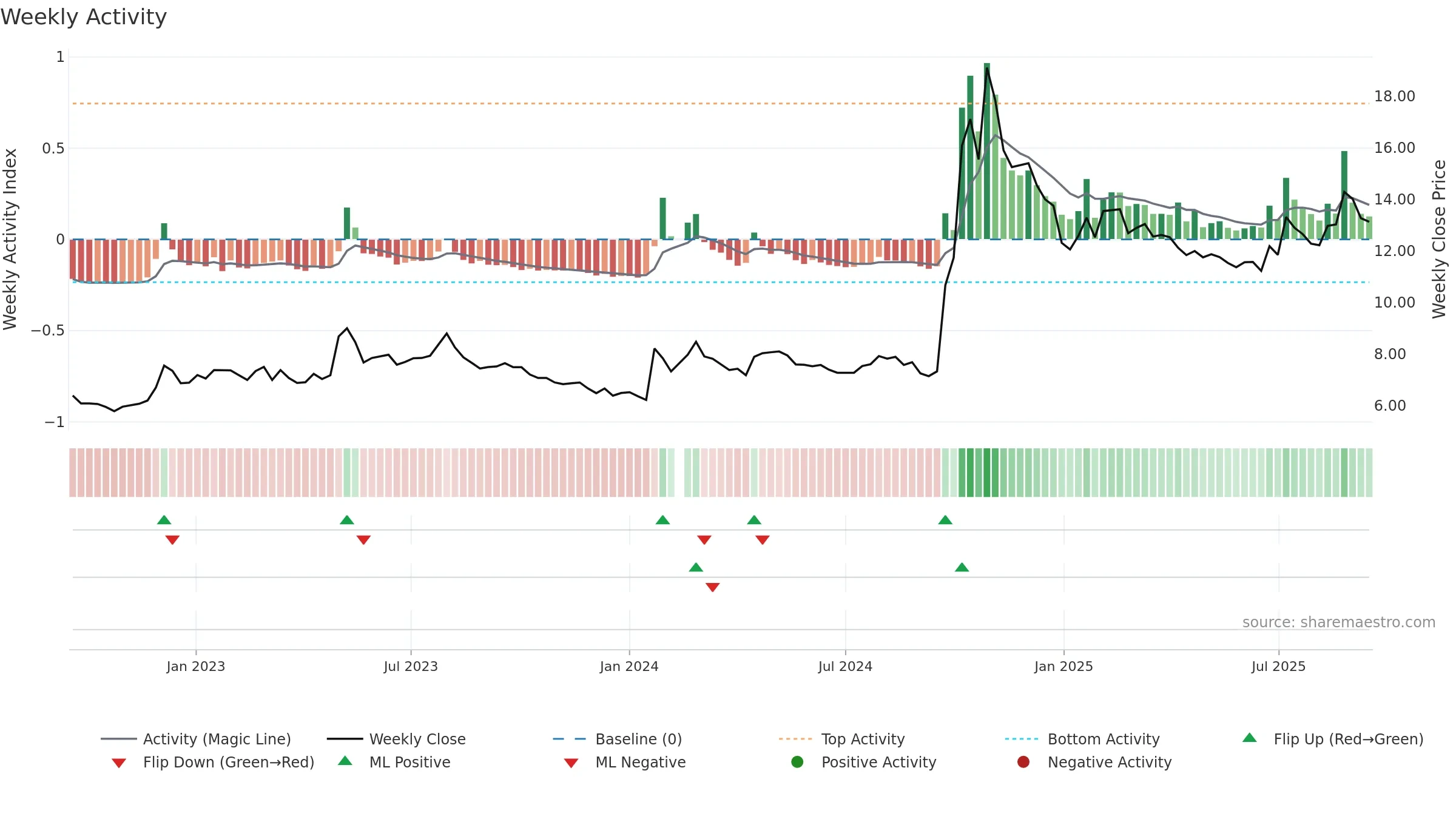Toggle Bottom Activity in the legend

coord(1082,739)
